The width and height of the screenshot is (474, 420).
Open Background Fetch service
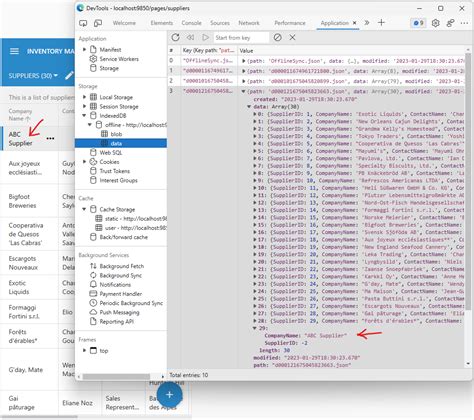[x=122, y=266]
